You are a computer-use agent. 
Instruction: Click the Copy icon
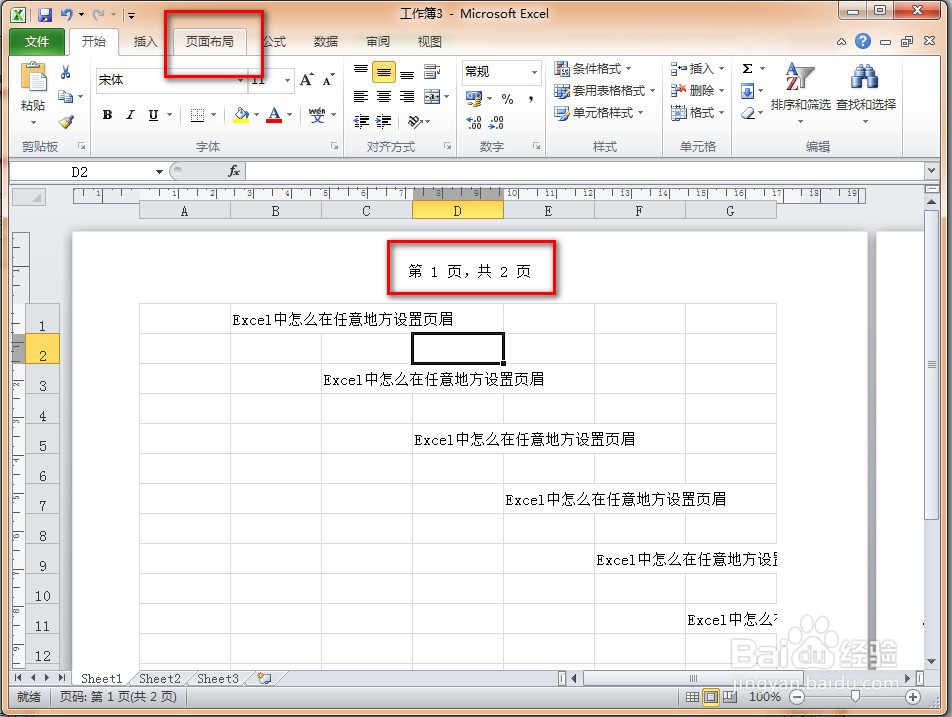click(x=66, y=96)
